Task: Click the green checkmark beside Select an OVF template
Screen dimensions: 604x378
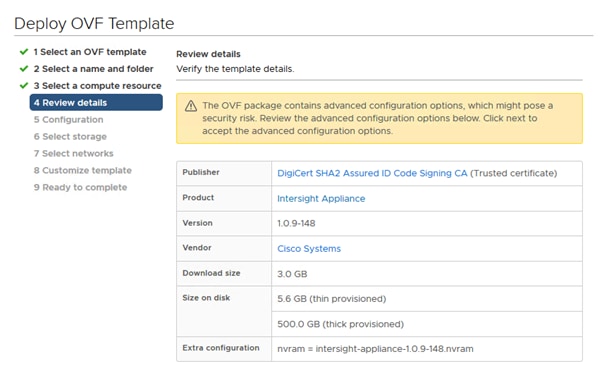Action: (x=24, y=52)
